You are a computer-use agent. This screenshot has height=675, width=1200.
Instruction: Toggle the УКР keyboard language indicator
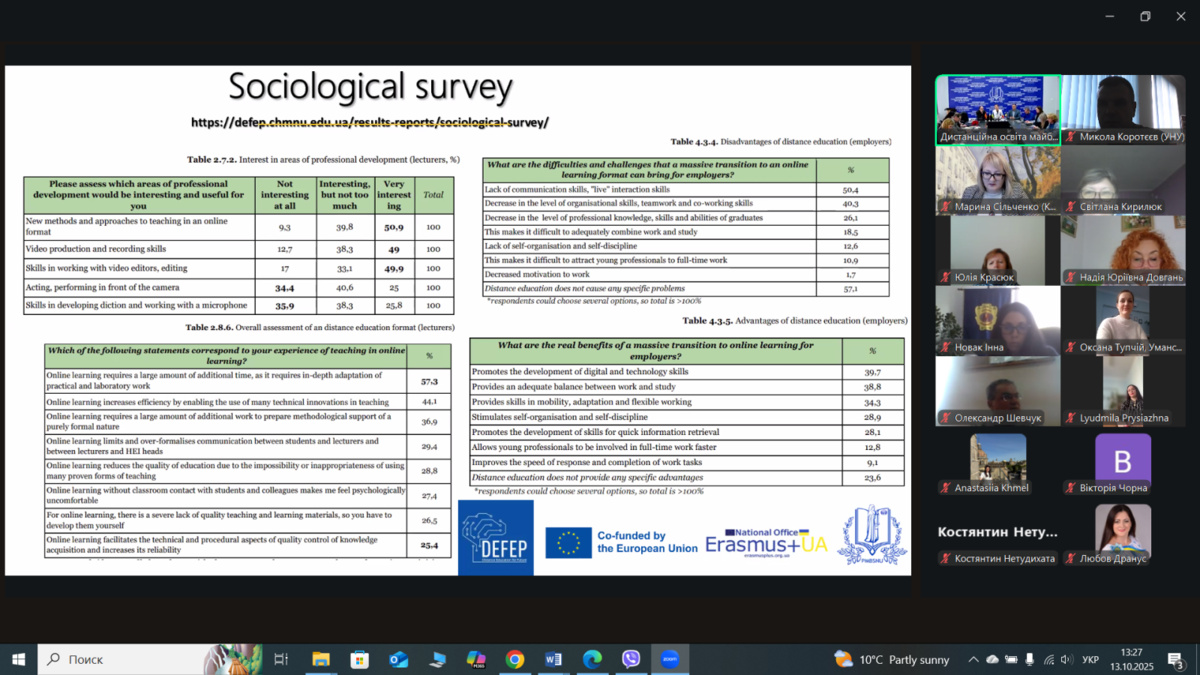(1091, 660)
